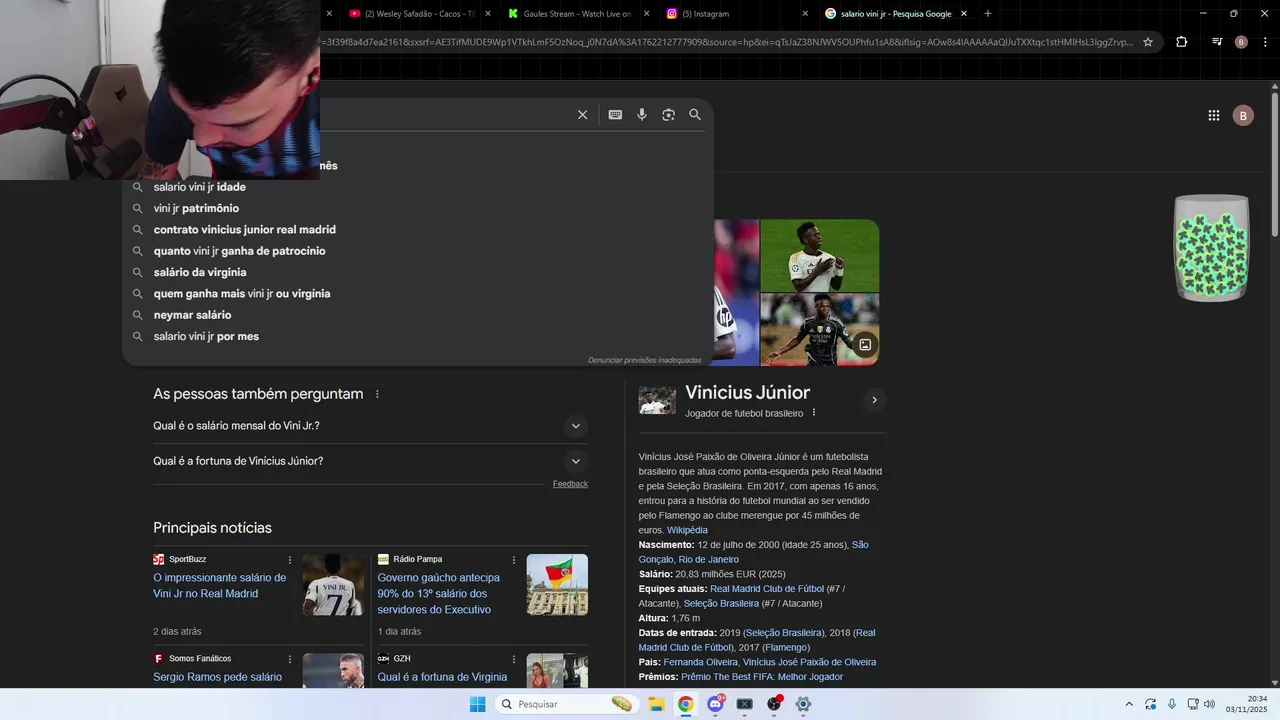The image size is (1280, 720).
Task: Search by image with the Lens icon
Action: point(668,115)
